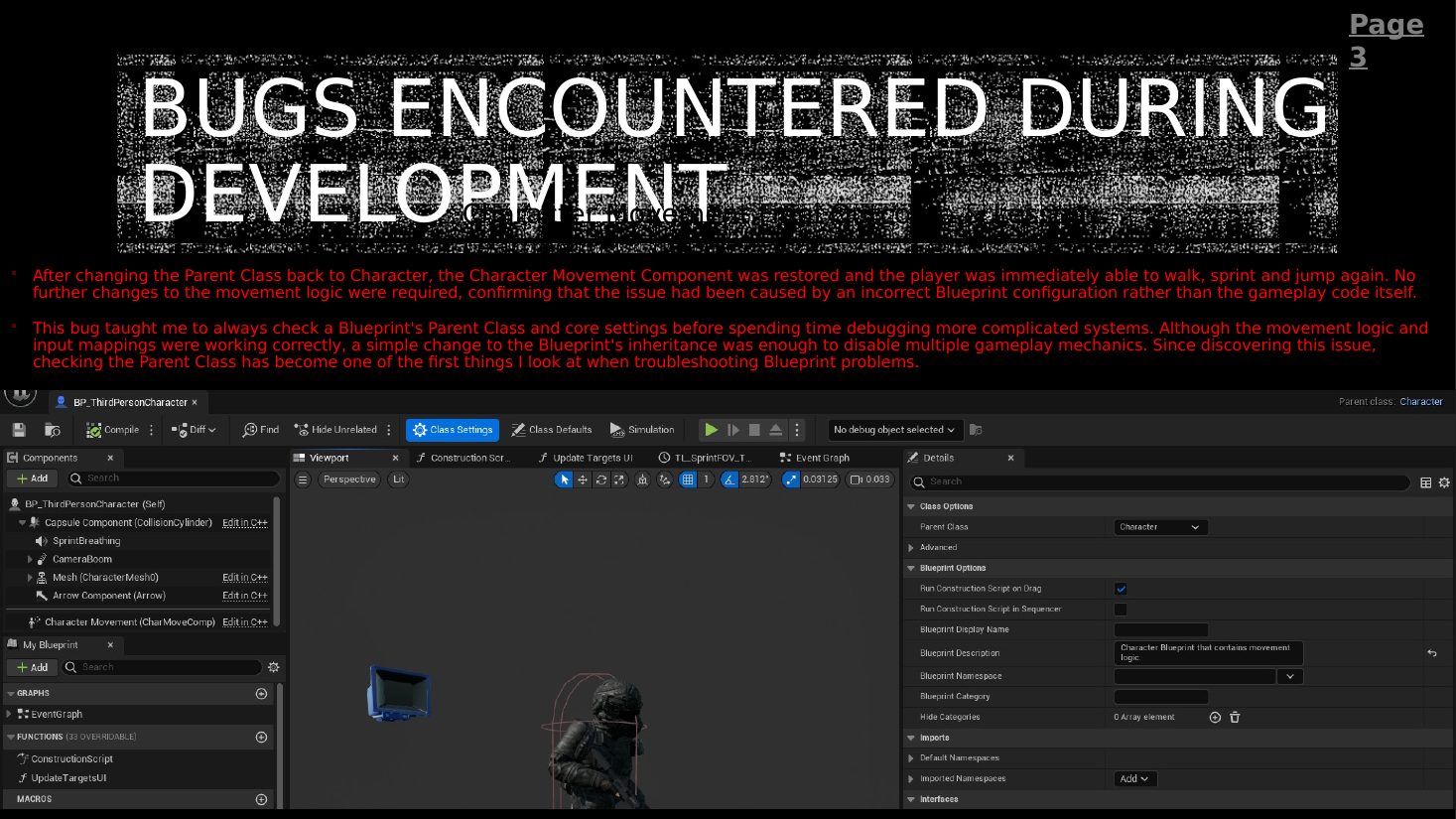Select the viewport Select mode arrow tool
This screenshot has width=1456, height=819.
(x=564, y=479)
